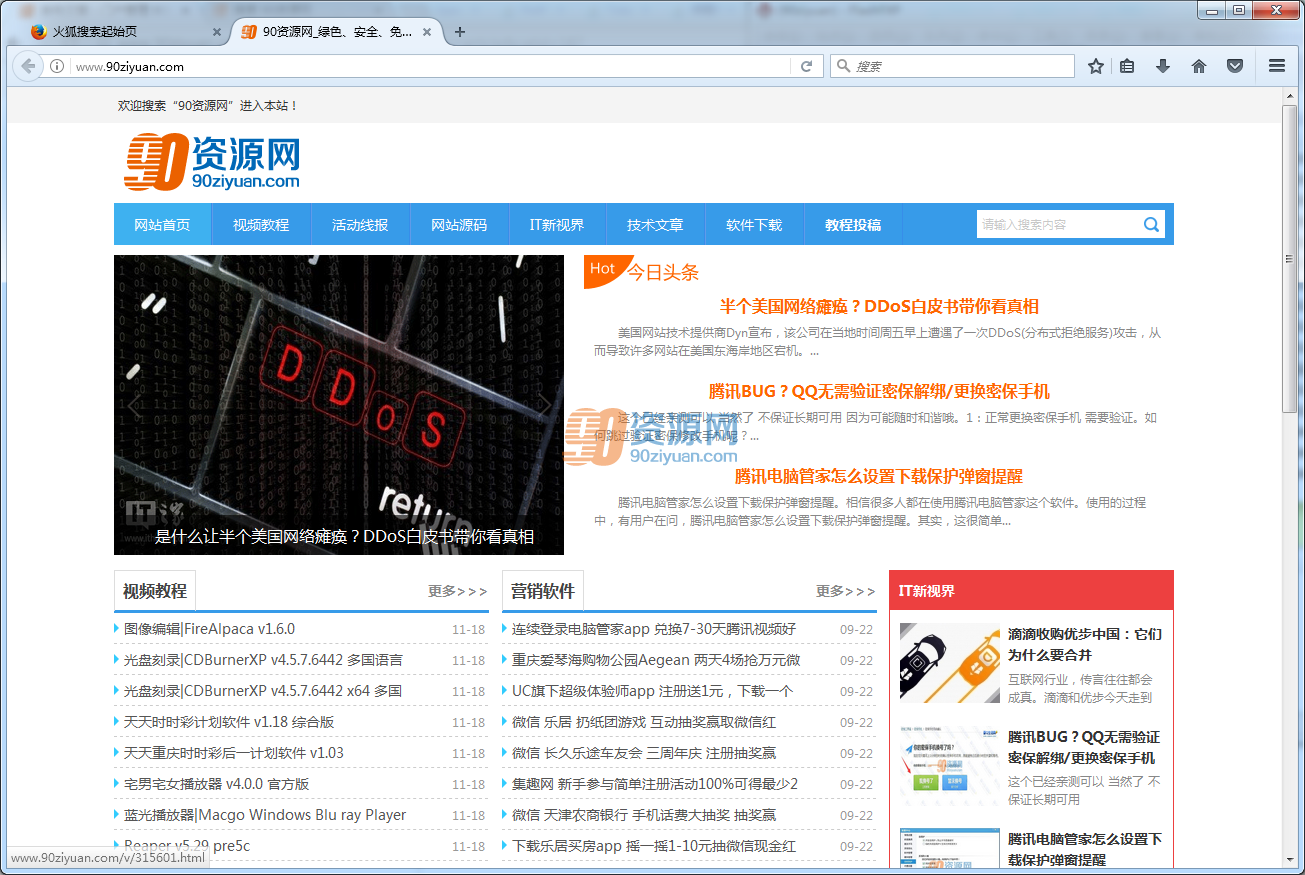Open 图像编辑|FireAlpaca v1.6.0 entry
Image resolution: width=1305 pixels, height=875 pixels.
point(209,629)
